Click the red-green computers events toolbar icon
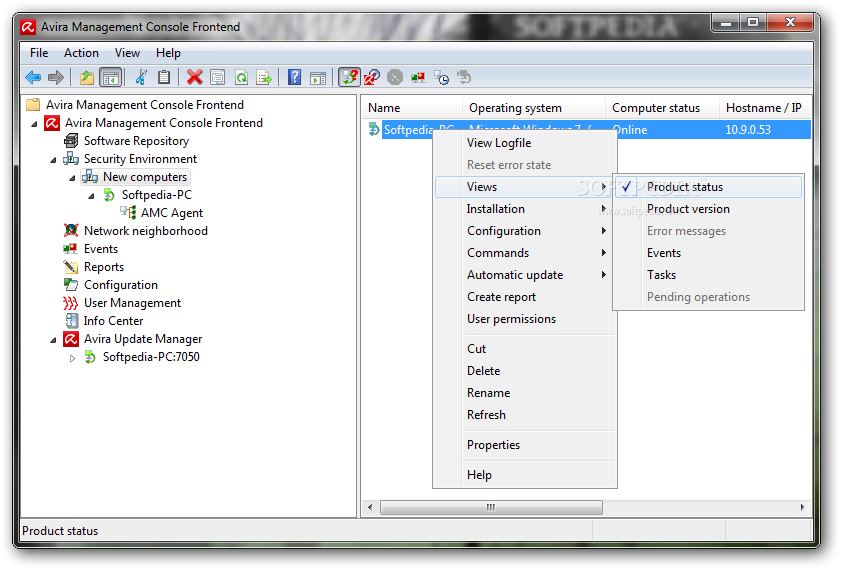Screen dimensions: 841x569 (418, 78)
